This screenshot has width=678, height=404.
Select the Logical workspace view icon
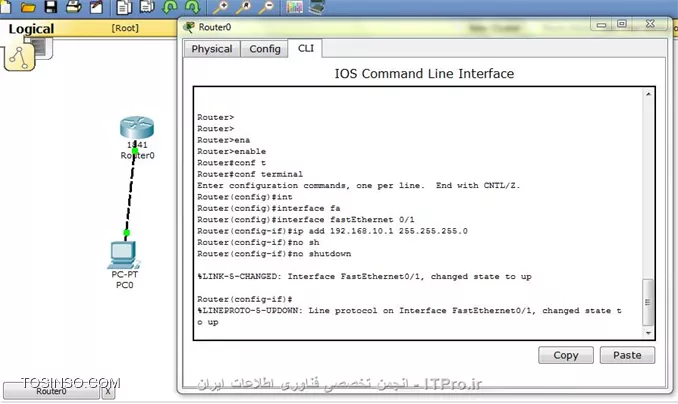[x=19, y=56]
